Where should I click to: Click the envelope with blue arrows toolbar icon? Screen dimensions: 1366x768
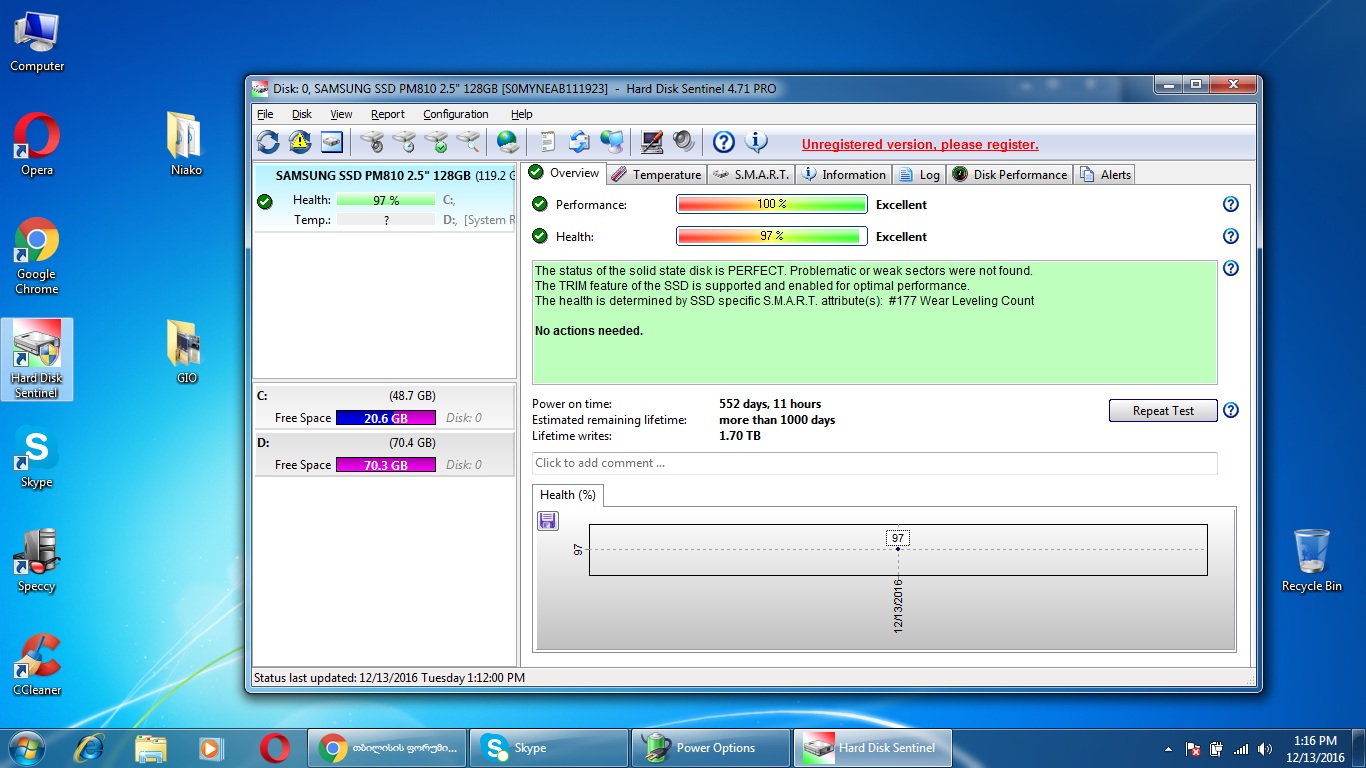(x=579, y=142)
